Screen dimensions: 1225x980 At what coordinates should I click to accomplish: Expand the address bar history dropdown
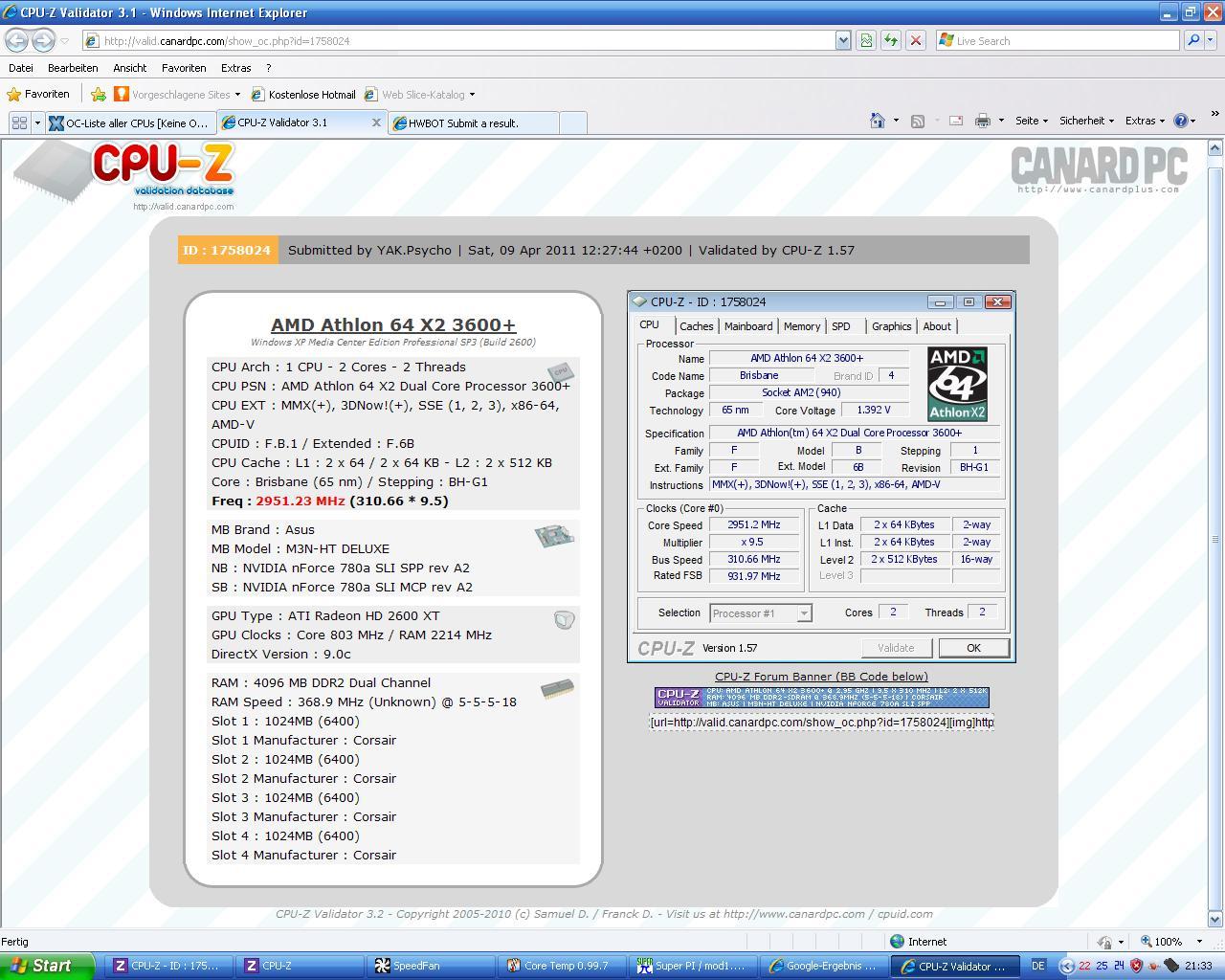(x=843, y=40)
